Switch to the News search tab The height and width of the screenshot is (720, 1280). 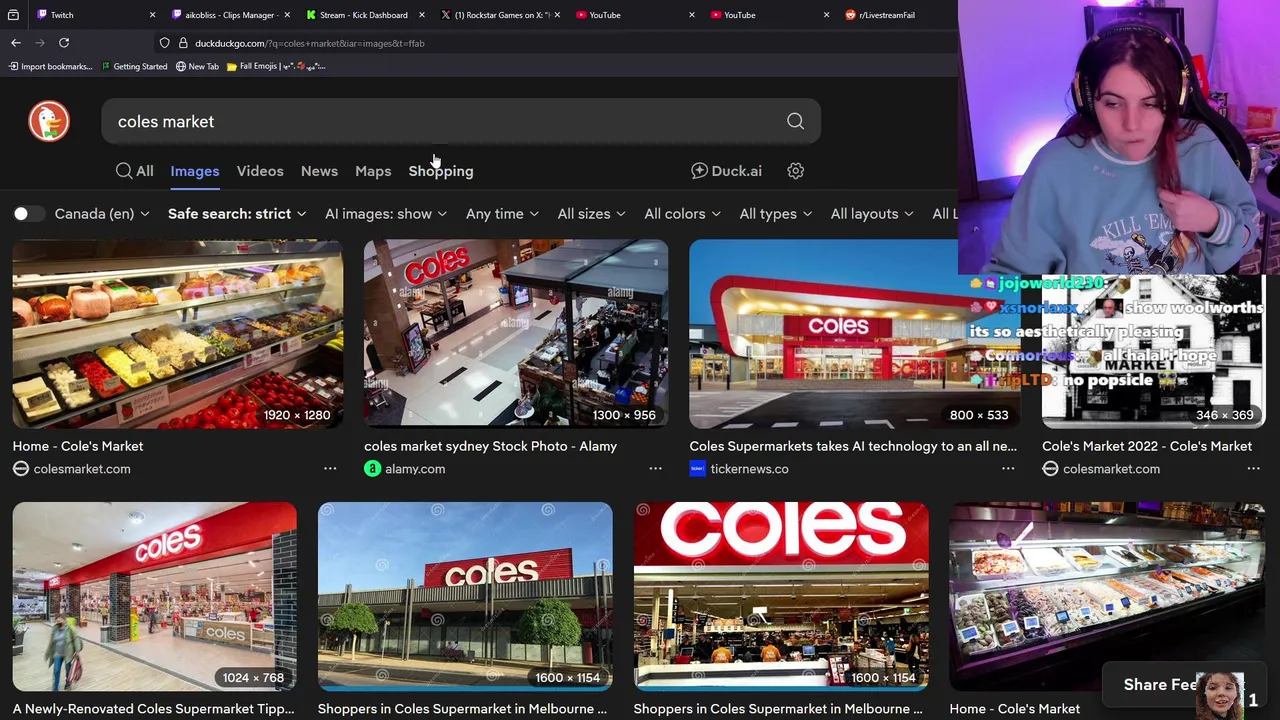click(x=319, y=171)
